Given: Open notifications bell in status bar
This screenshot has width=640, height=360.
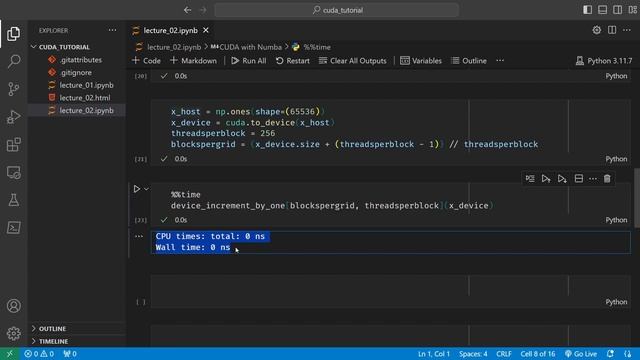Looking at the screenshot, I should pyautogui.click(x=610, y=354).
